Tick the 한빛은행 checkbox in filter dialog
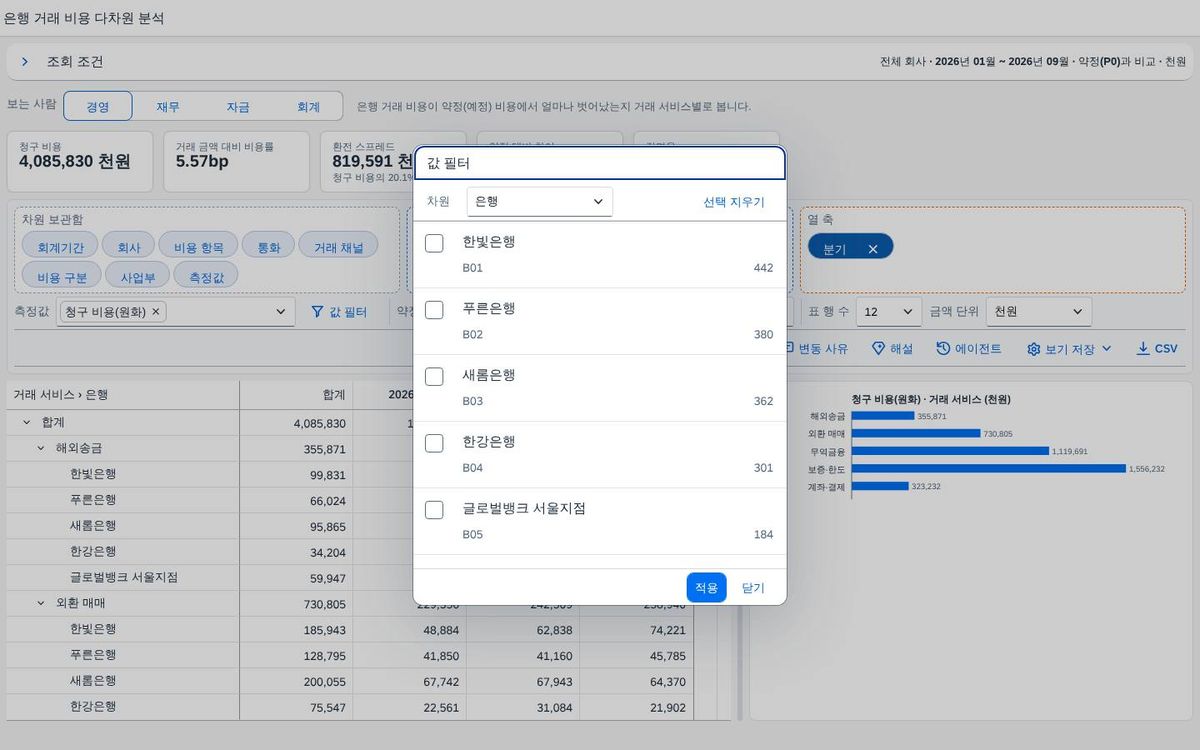Viewport: 1200px width, 750px height. pos(434,243)
